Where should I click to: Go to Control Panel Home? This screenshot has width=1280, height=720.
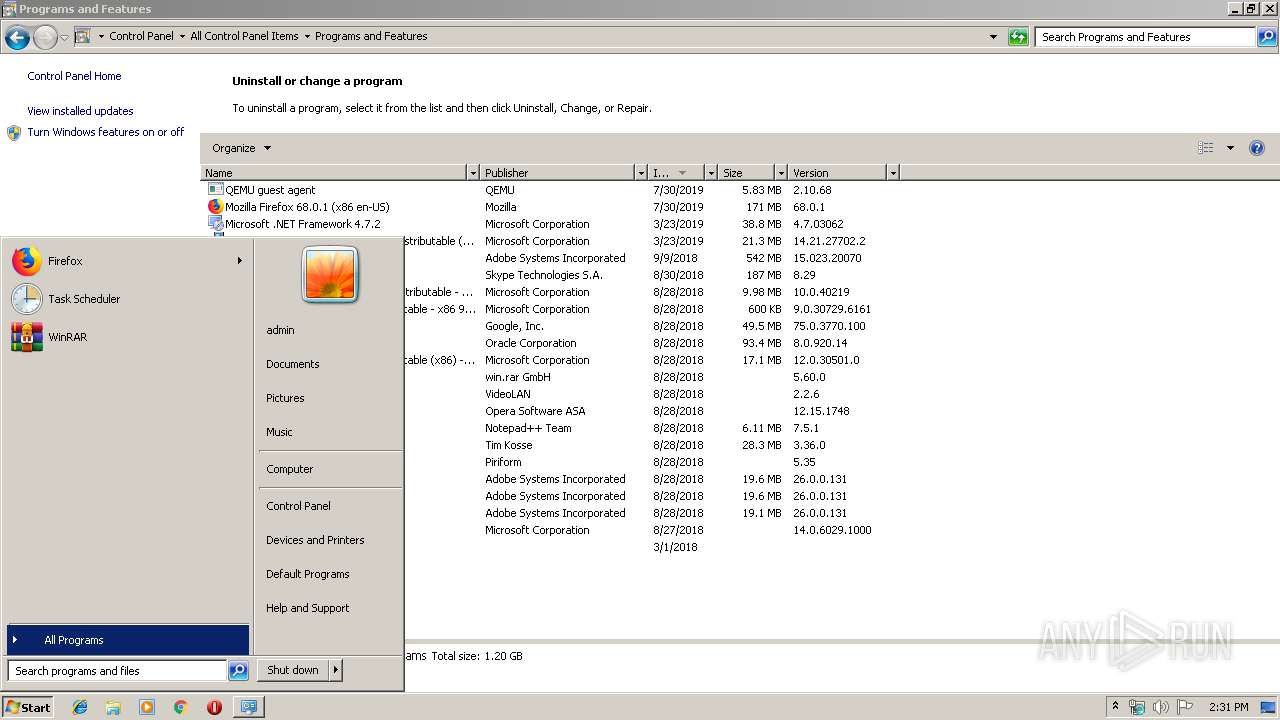tap(74, 76)
